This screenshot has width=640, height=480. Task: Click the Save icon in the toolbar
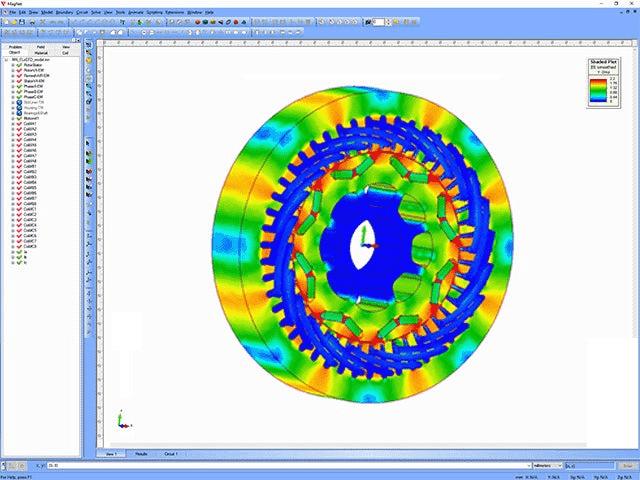click(23, 22)
